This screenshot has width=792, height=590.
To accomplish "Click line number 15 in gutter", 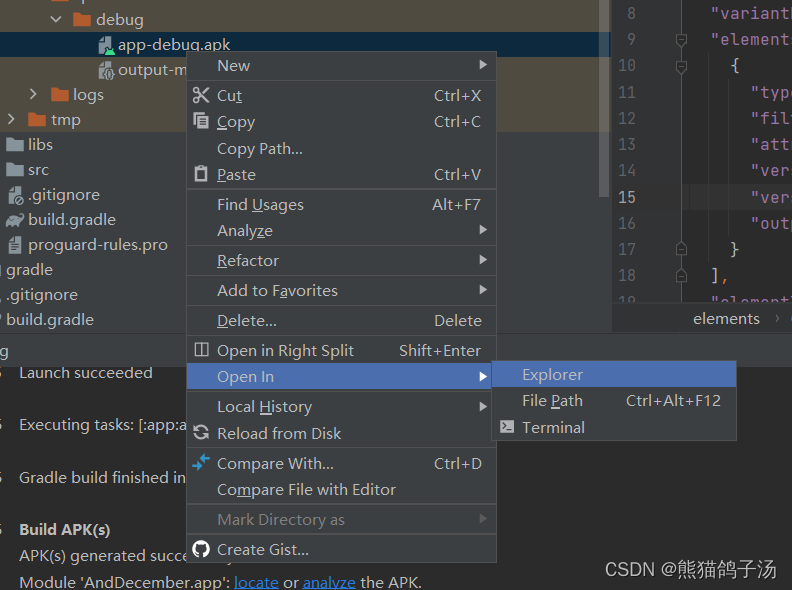I will (627, 197).
